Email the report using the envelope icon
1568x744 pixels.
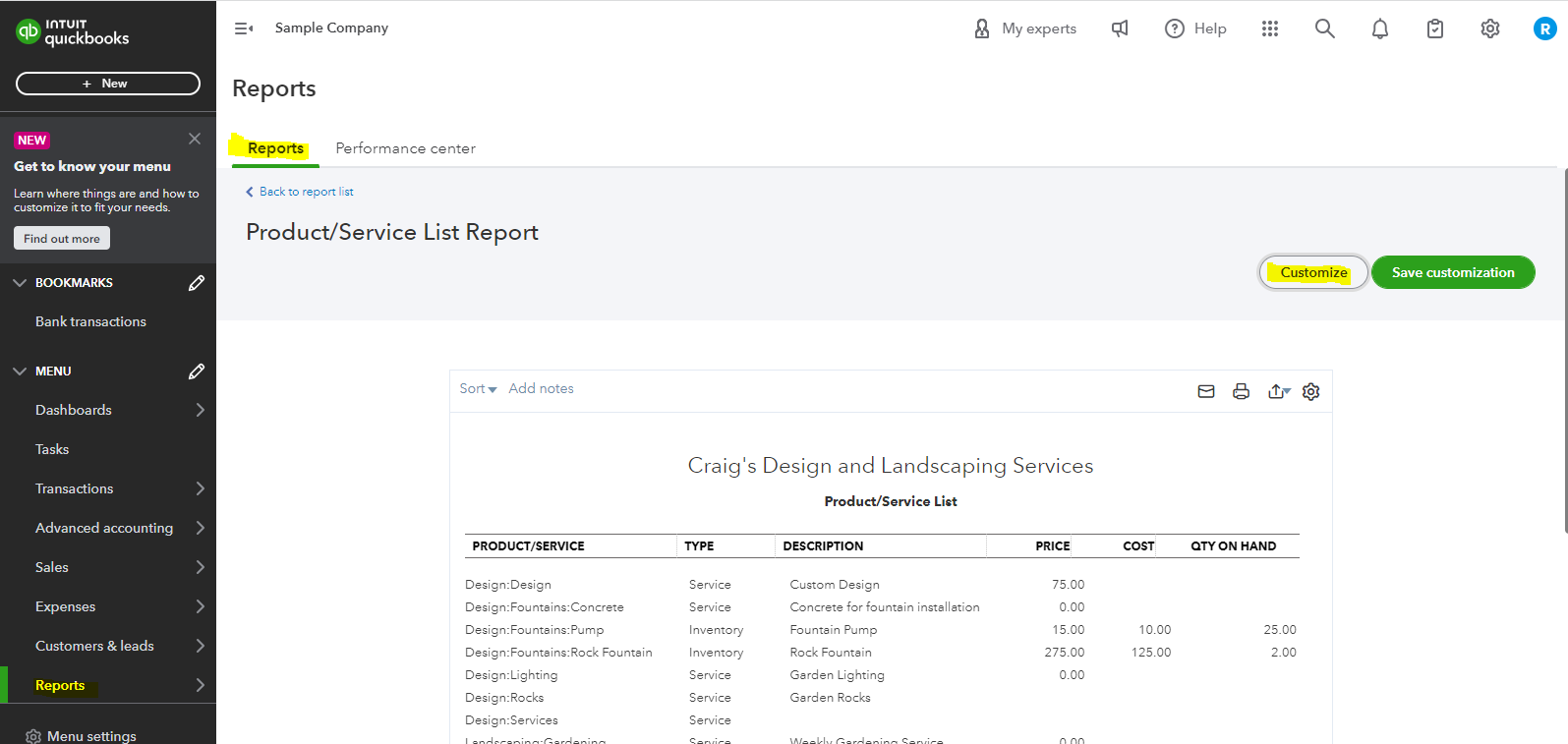[x=1206, y=391]
